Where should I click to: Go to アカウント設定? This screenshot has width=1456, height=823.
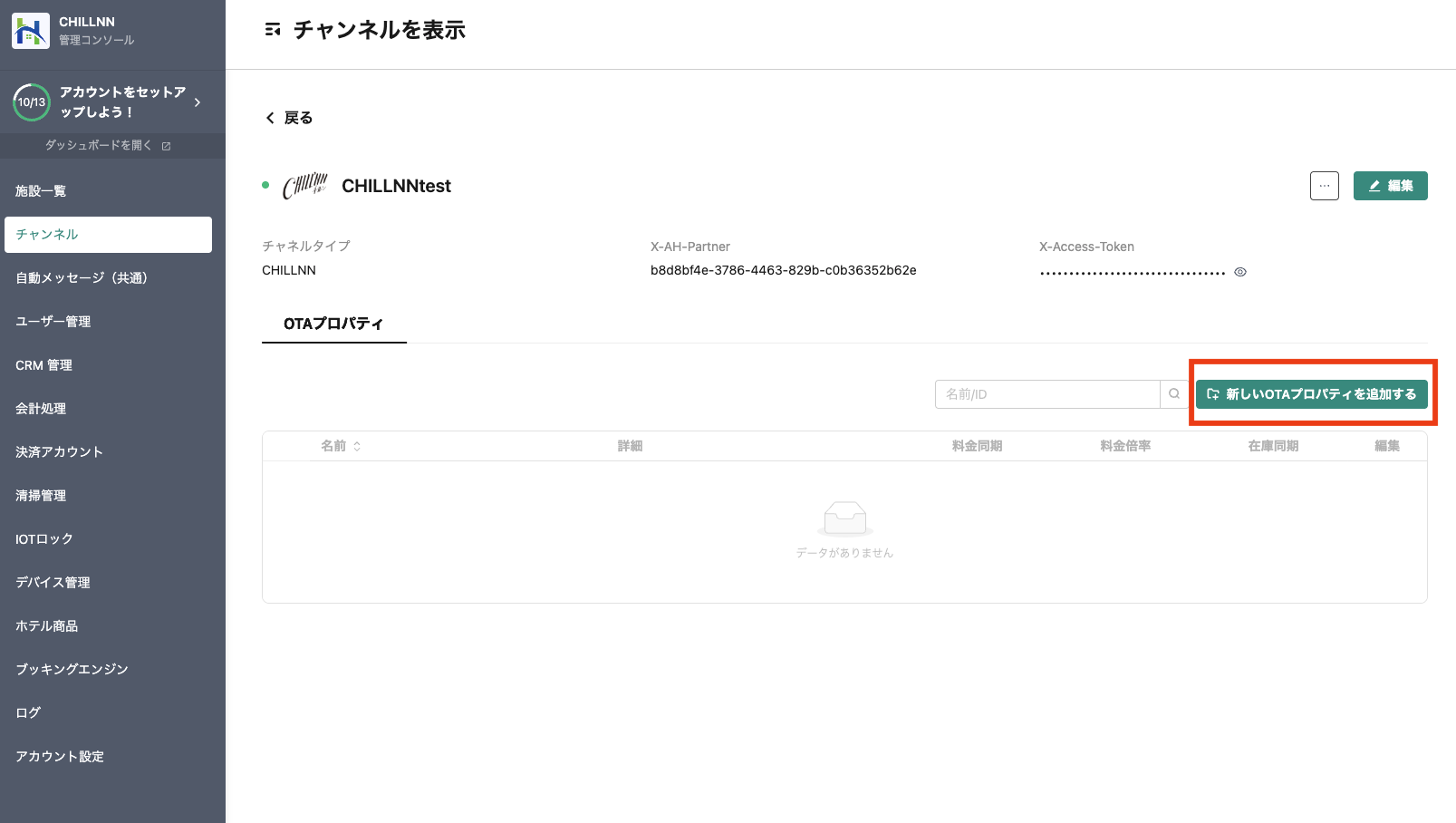[x=108, y=756]
